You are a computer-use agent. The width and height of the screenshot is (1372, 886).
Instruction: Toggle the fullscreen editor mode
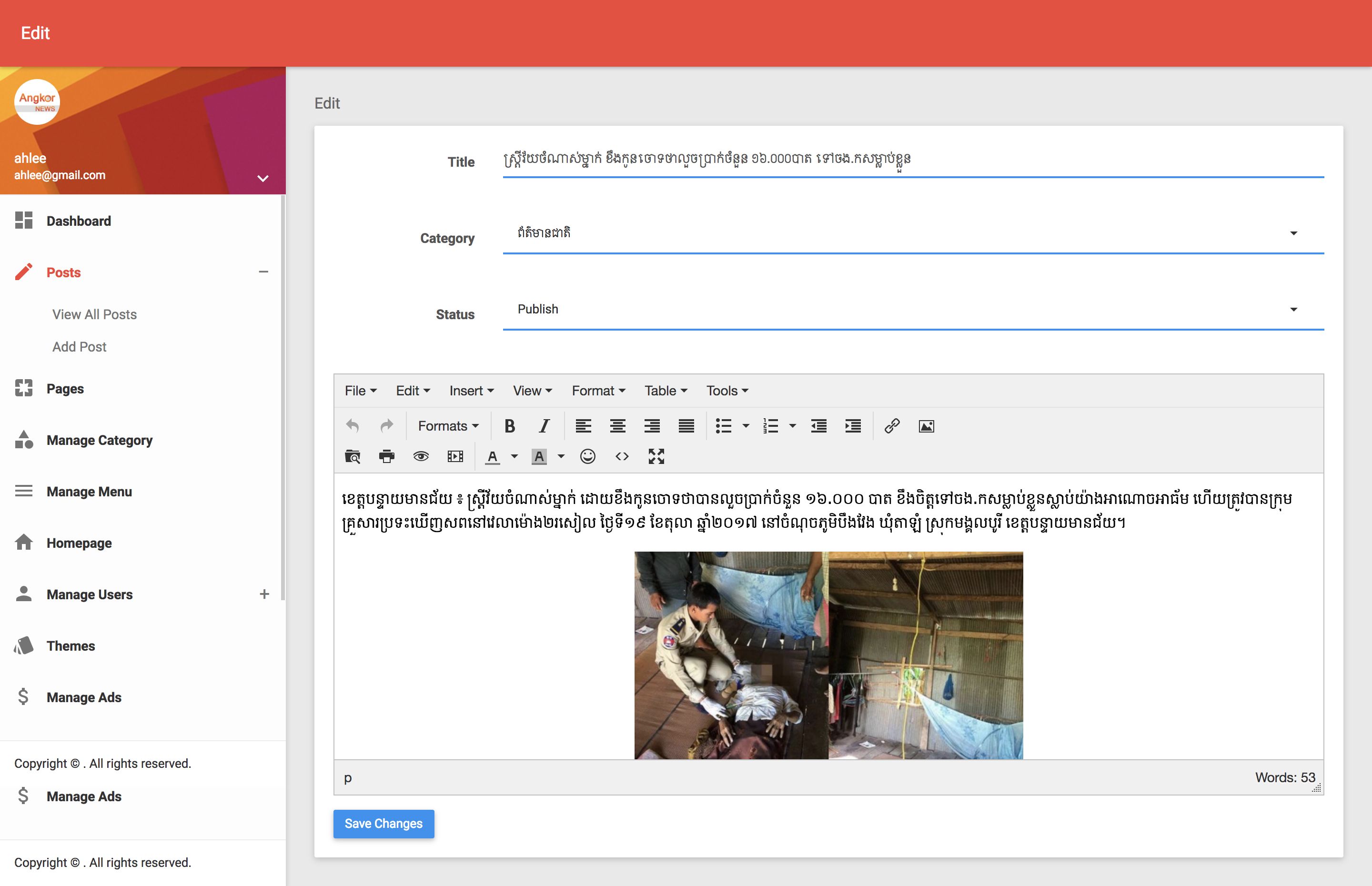(x=656, y=457)
